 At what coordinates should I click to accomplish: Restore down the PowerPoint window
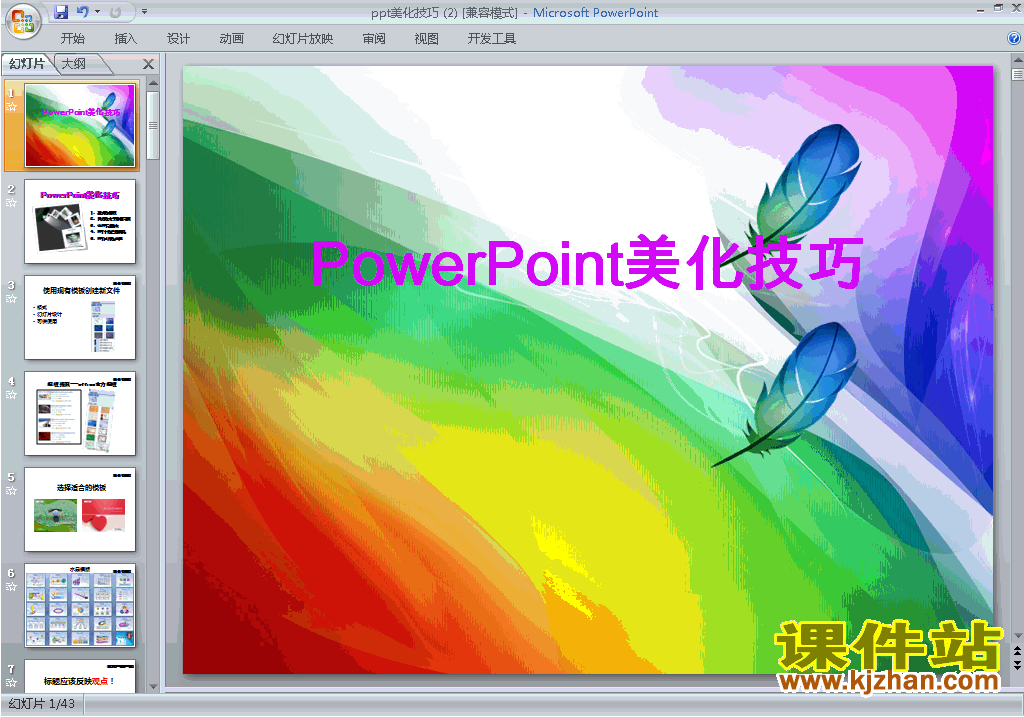pyautogui.click(x=999, y=8)
